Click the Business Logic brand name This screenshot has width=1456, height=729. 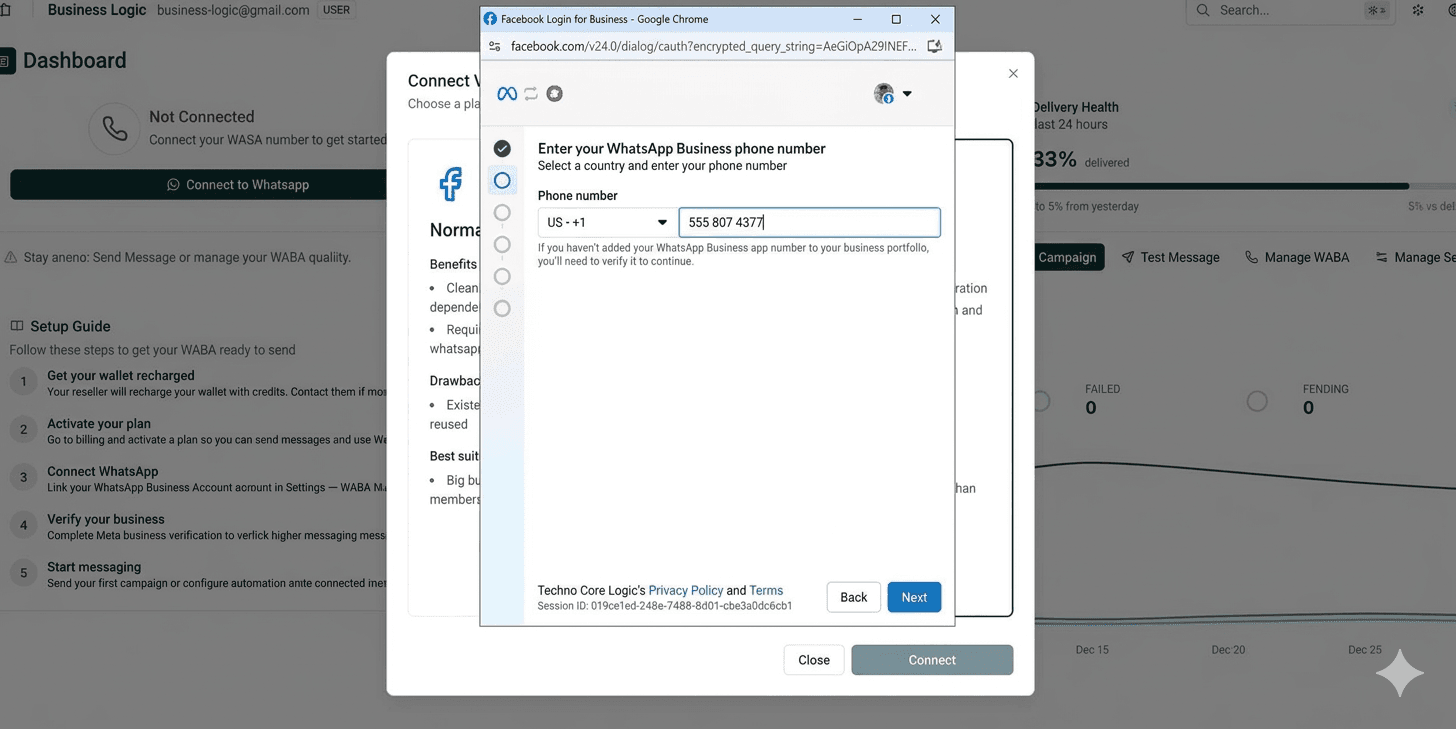click(x=97, y=10)
